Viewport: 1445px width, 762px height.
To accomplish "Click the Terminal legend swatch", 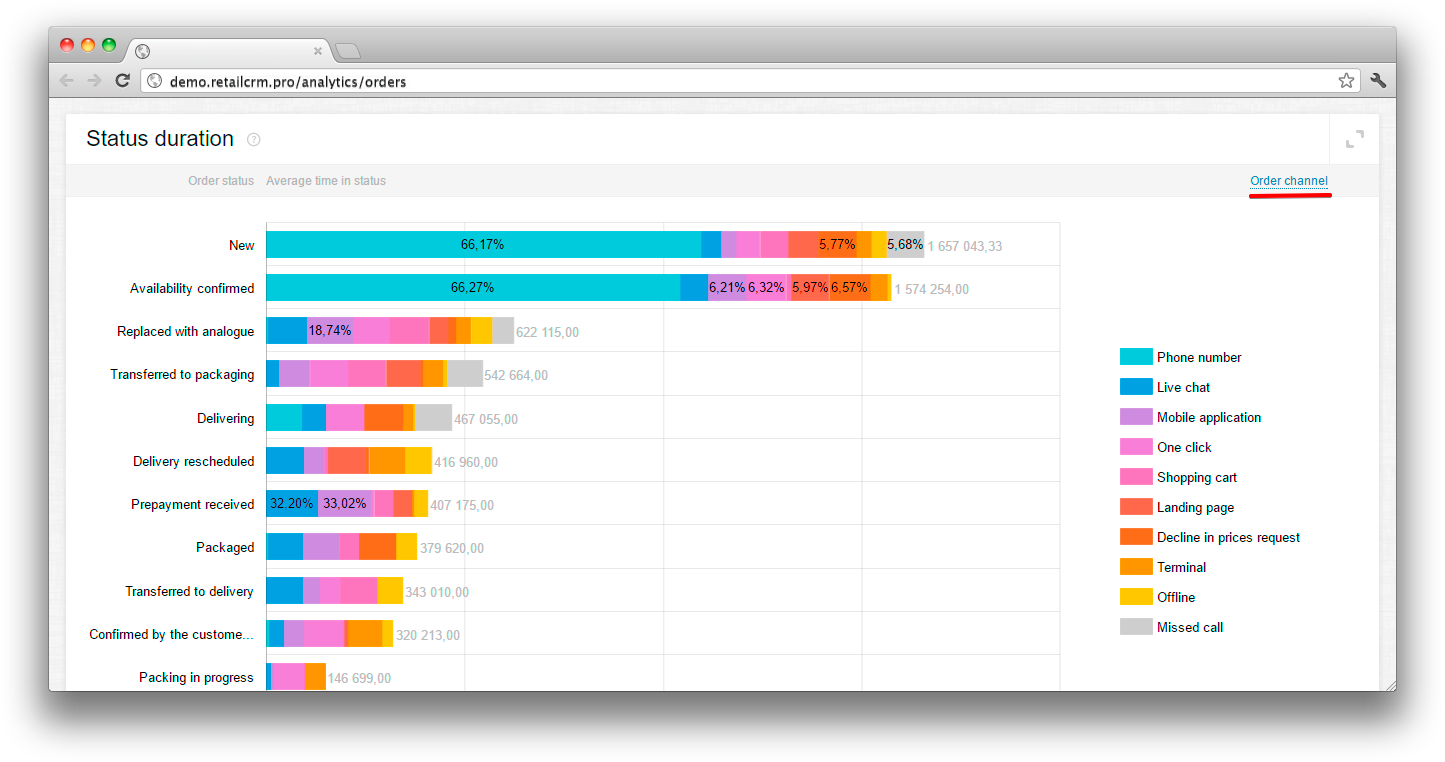I will pyautogui.click(x=1136, y=567).
